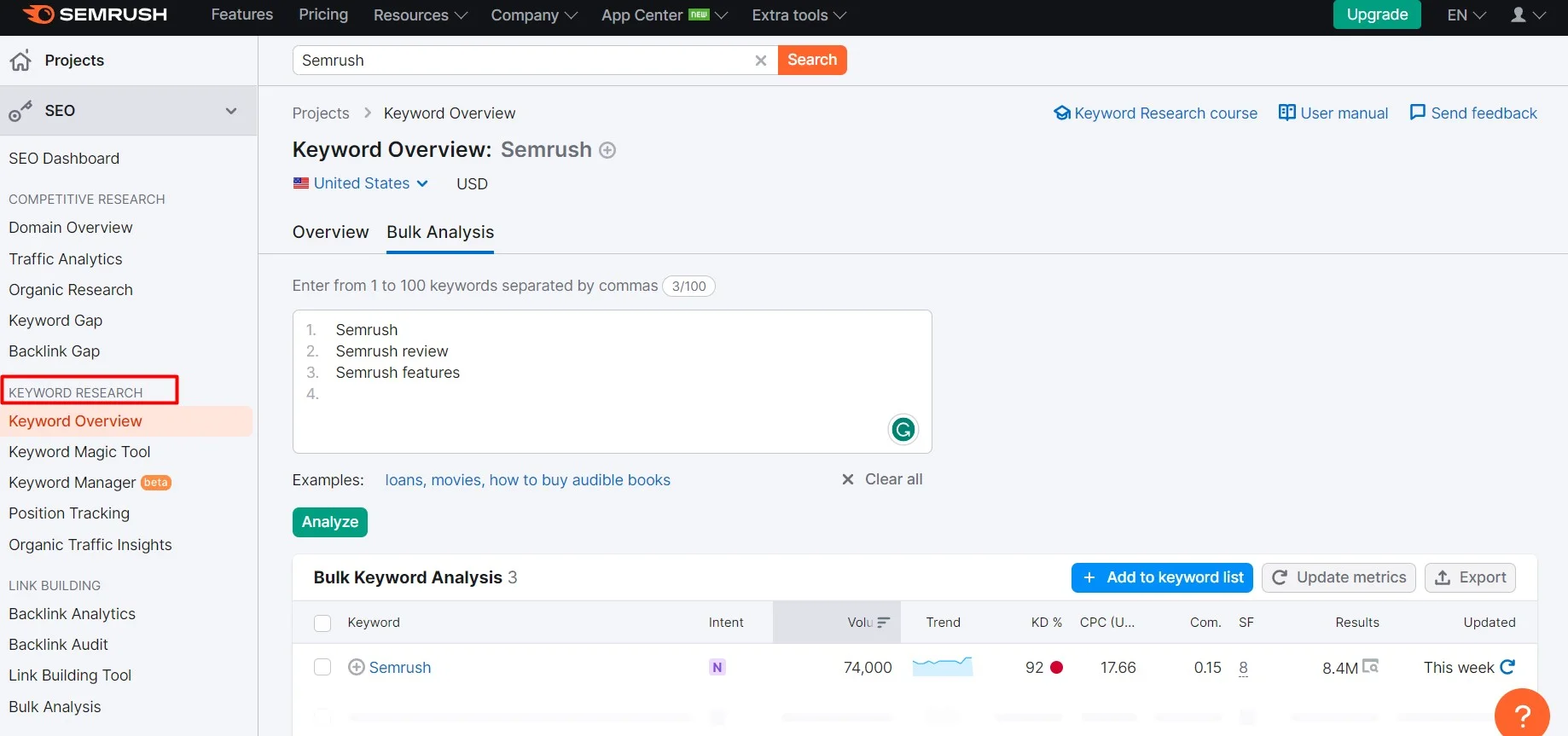Click the orange Search button
The width and height of the screenshot is (1568, 736).
point(812,60)
